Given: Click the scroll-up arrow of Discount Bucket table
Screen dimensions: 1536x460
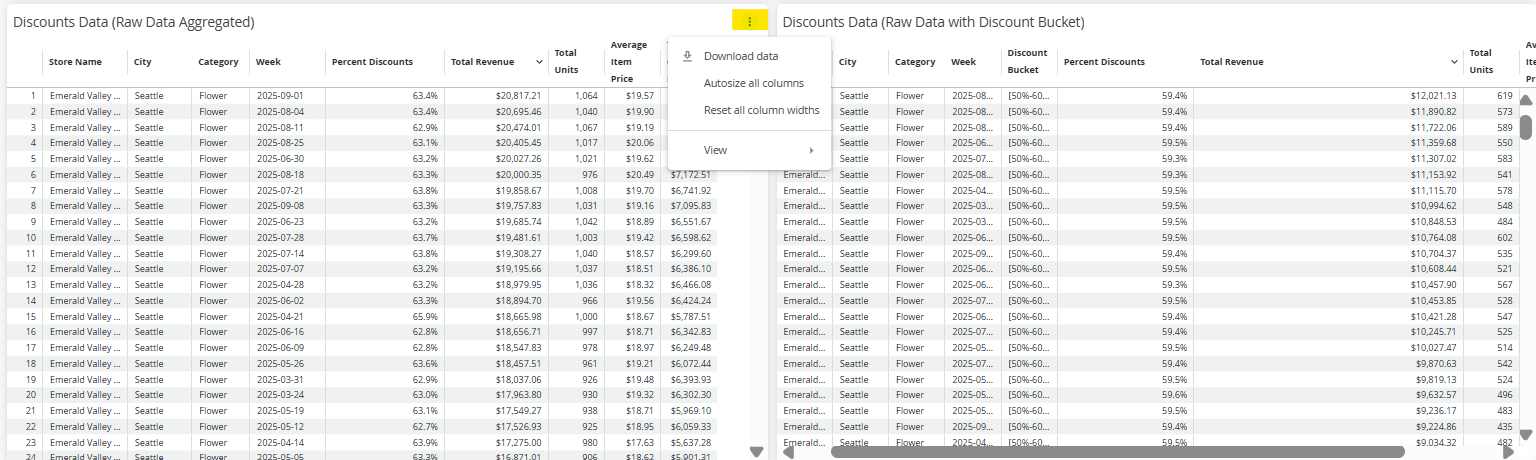Looking at the screenshot, I should (1525, 100).
